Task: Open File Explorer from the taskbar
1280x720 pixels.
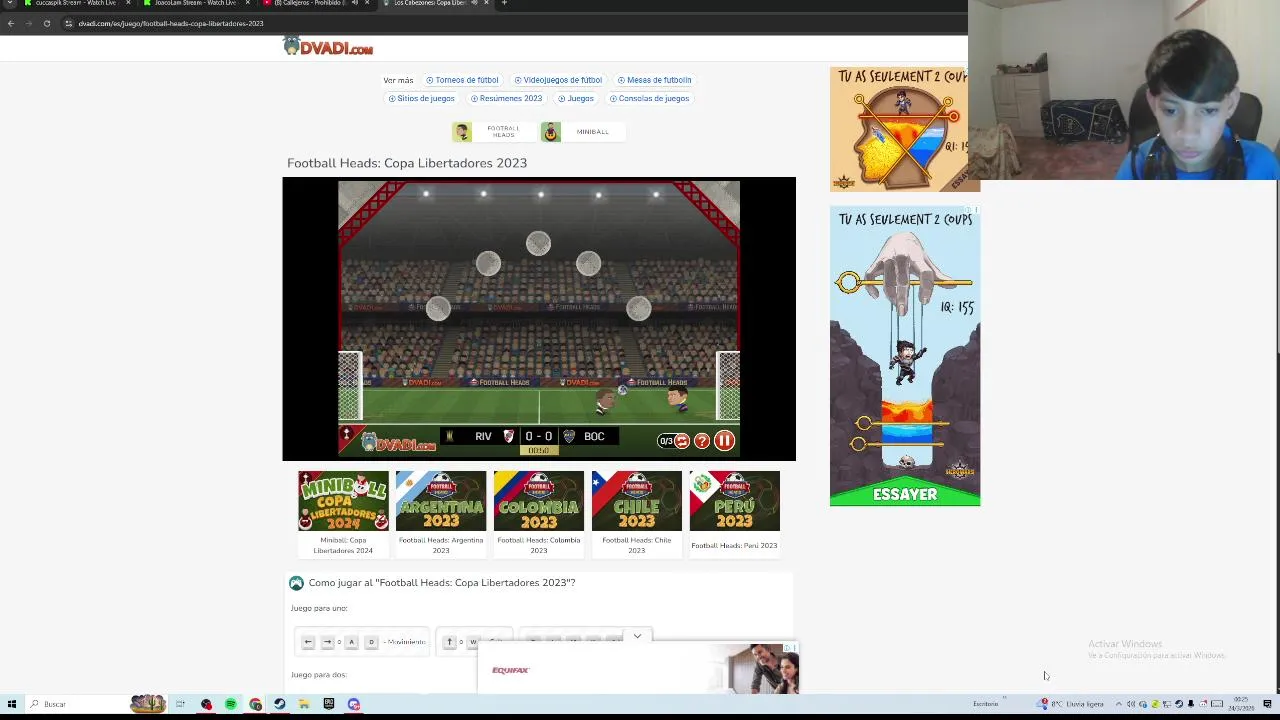Action: click(x=304, y=704)
